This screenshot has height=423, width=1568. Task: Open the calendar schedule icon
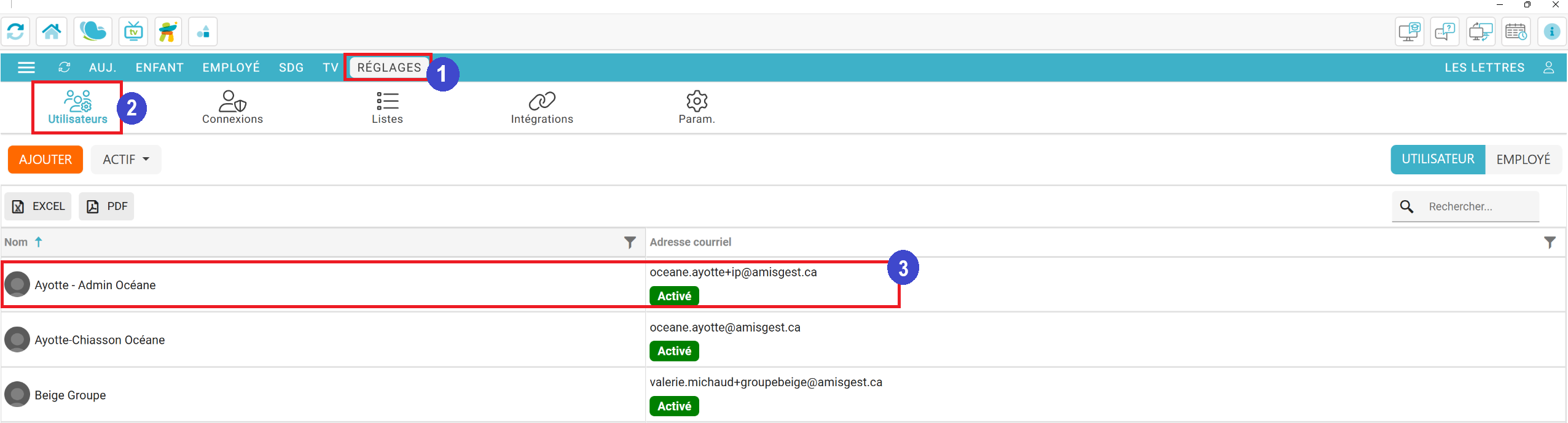click(1516, 31)
